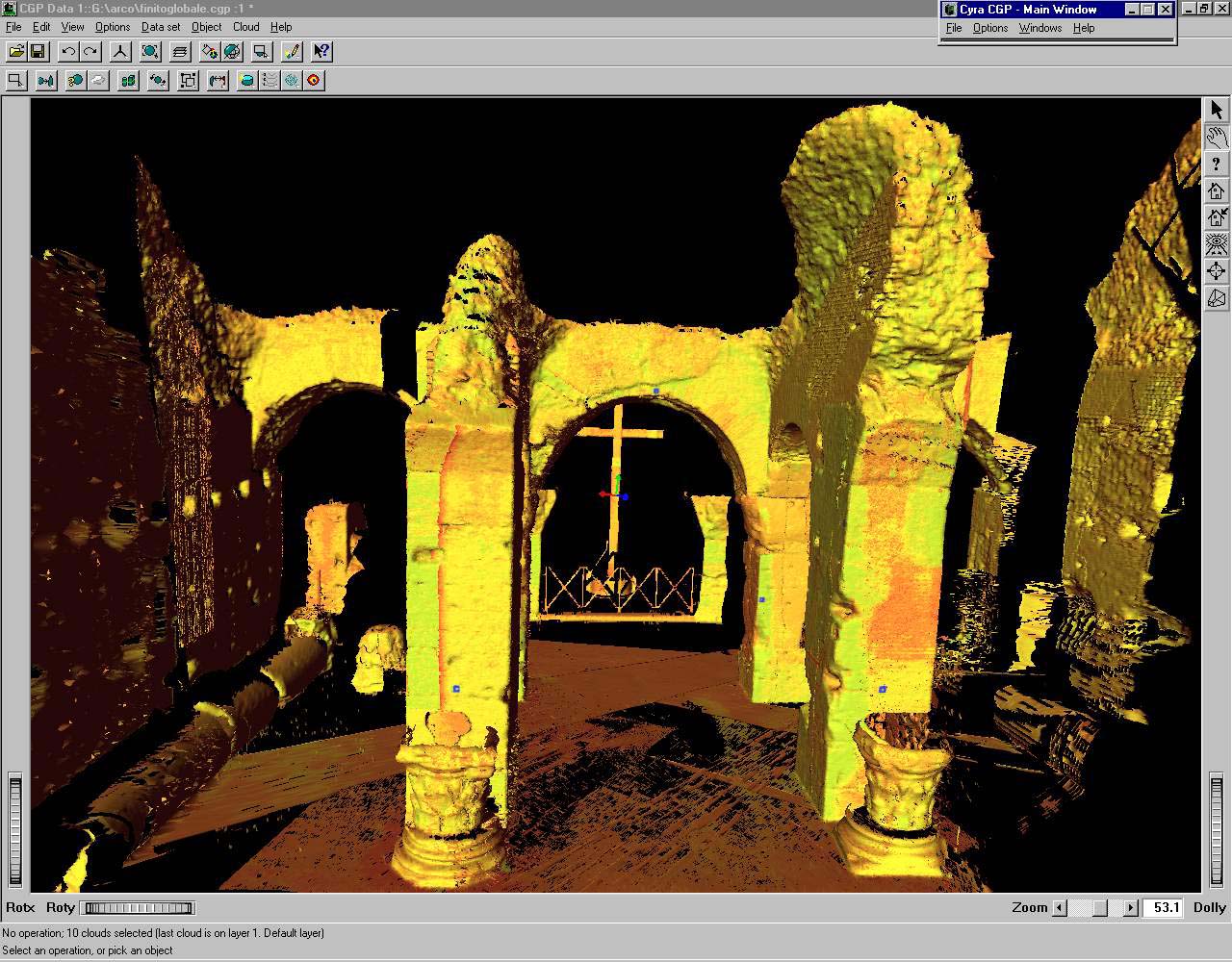Open the layers stack toolbar icon
Viewport: 1232px width, 962px height.
tap(180, 52)
